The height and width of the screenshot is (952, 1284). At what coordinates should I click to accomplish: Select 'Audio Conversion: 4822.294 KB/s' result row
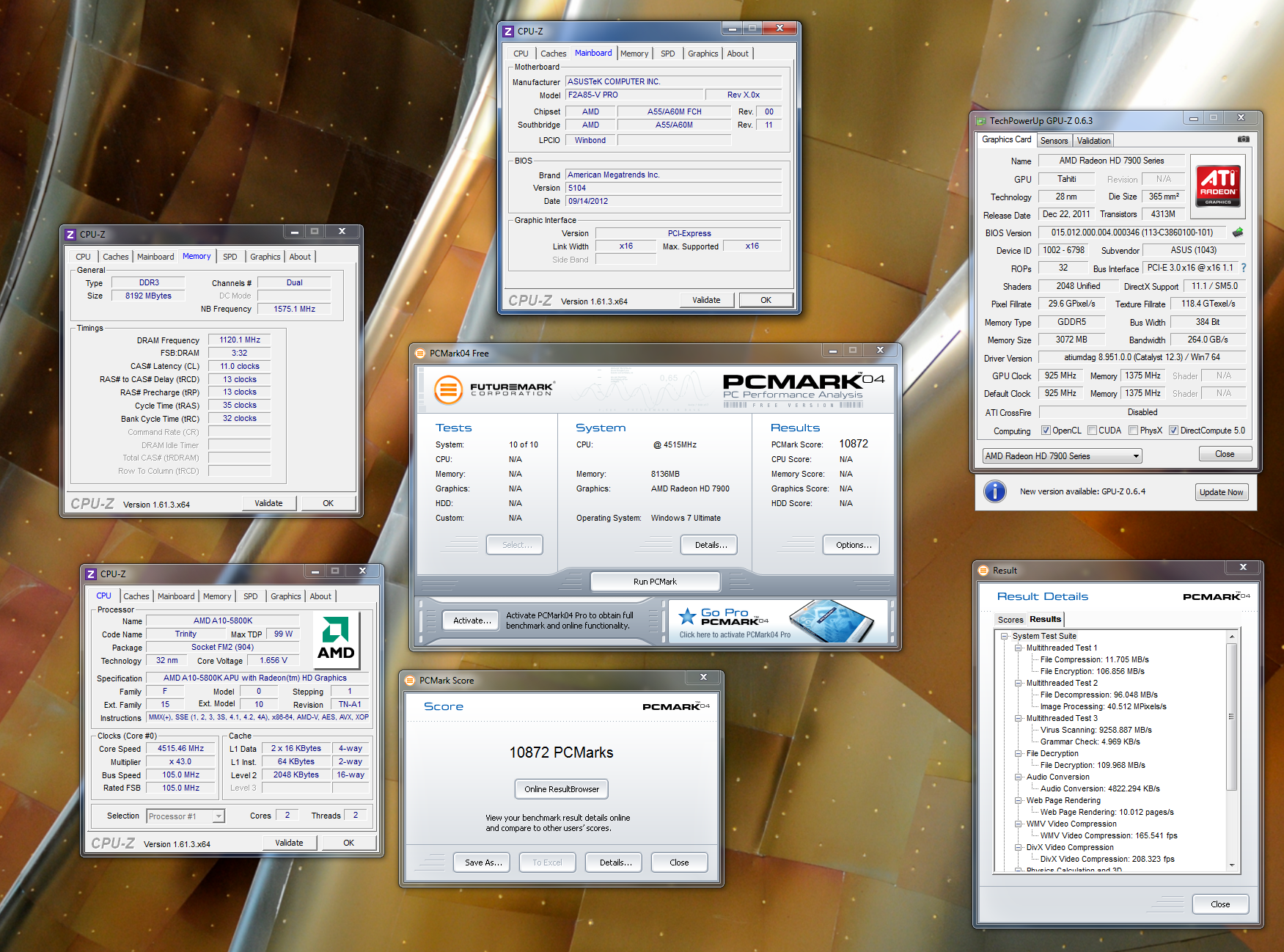click(1100, 788)
